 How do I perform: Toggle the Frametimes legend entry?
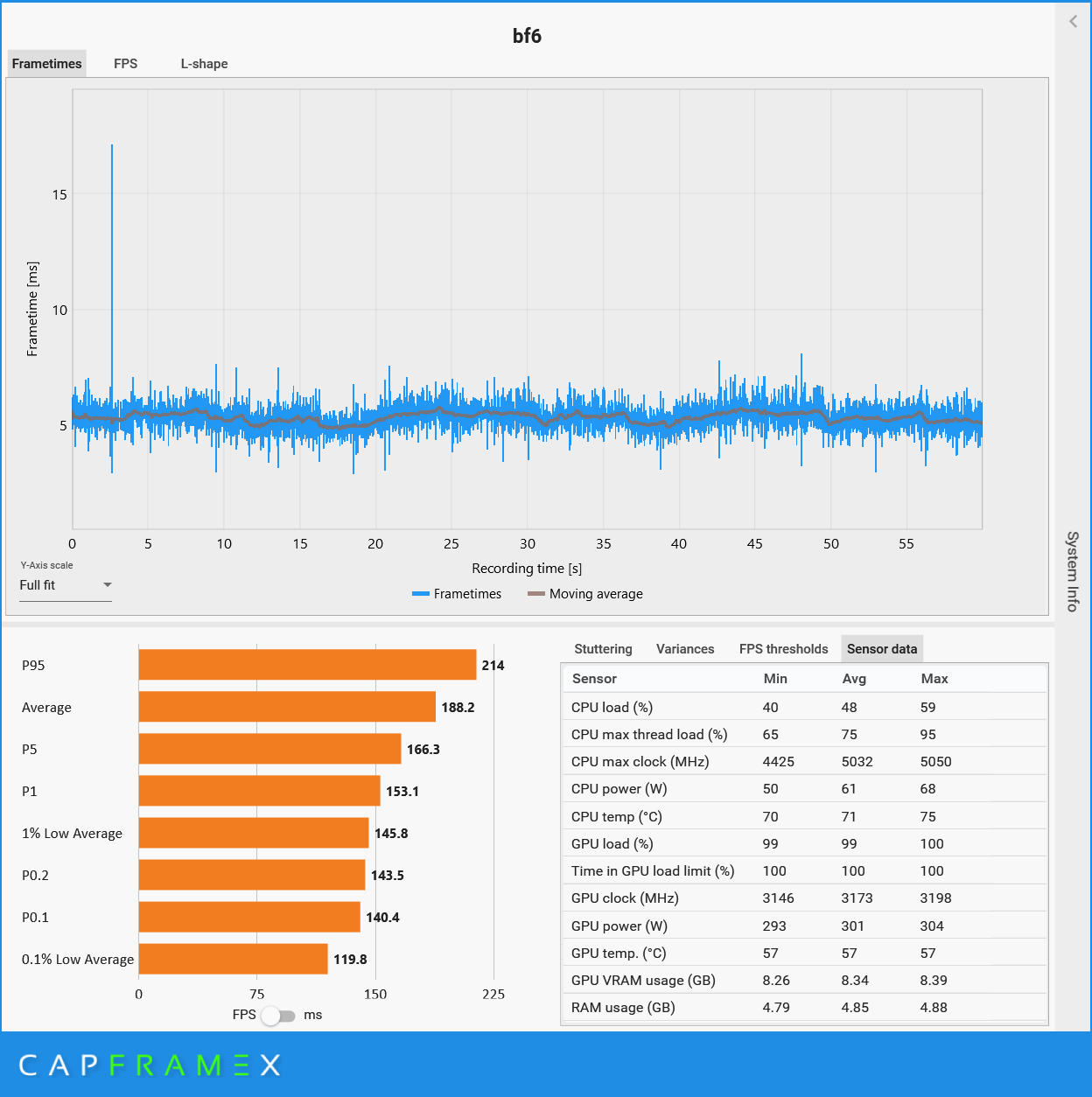[457, 594]
